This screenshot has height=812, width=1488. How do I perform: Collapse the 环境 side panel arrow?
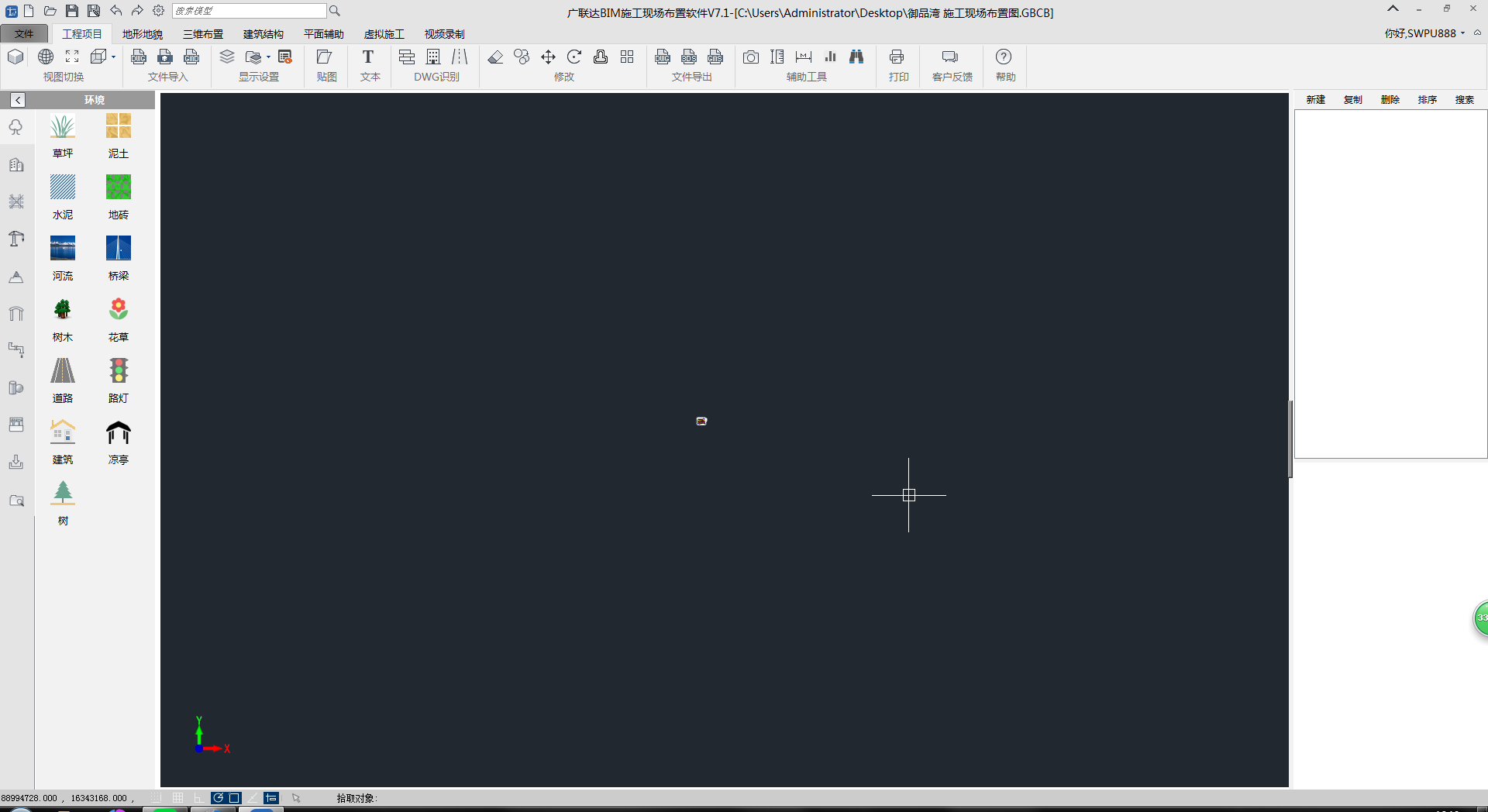point(18,100)
